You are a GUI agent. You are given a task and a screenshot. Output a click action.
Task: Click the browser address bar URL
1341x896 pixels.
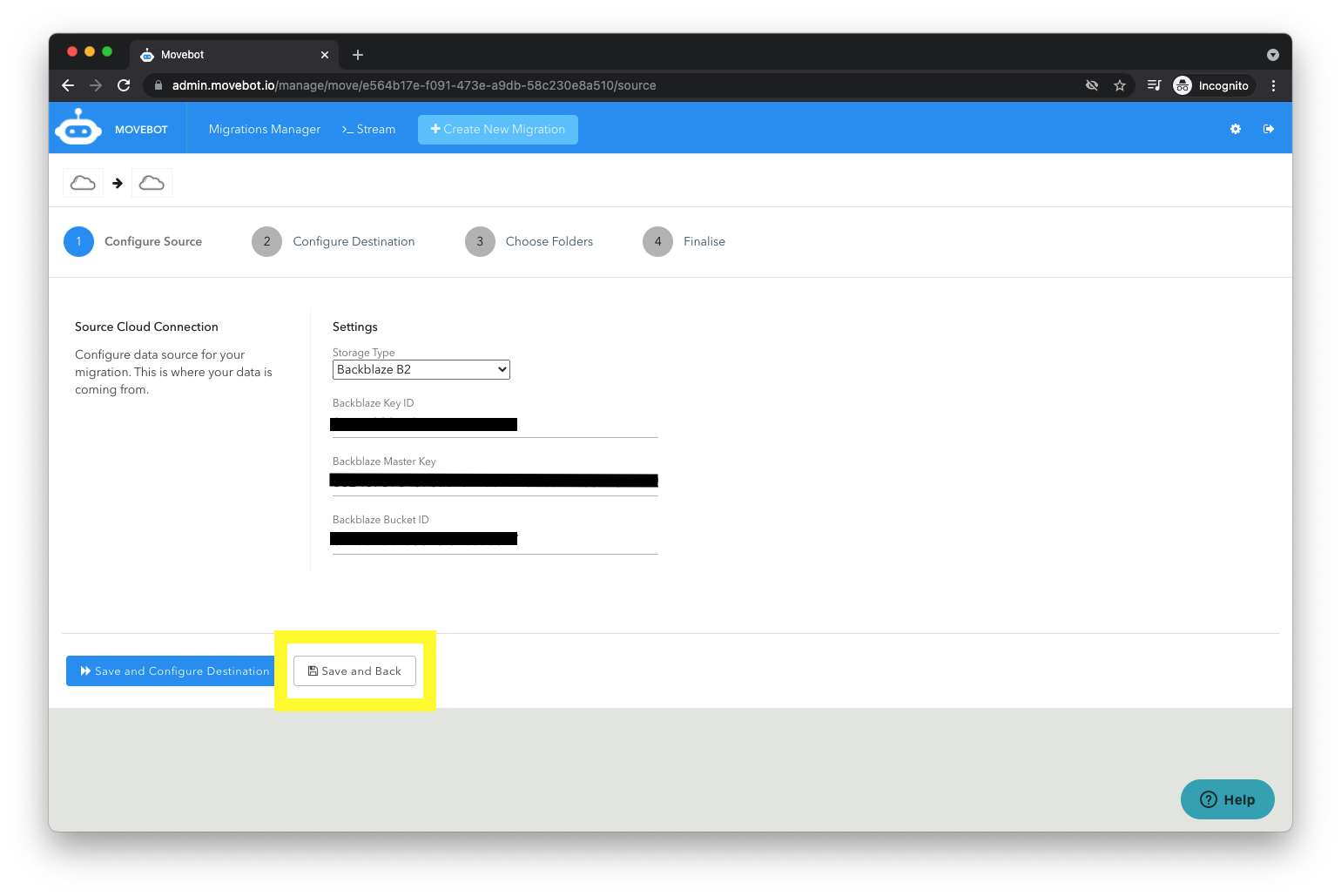pyautogui.click(x=414, y=85)
